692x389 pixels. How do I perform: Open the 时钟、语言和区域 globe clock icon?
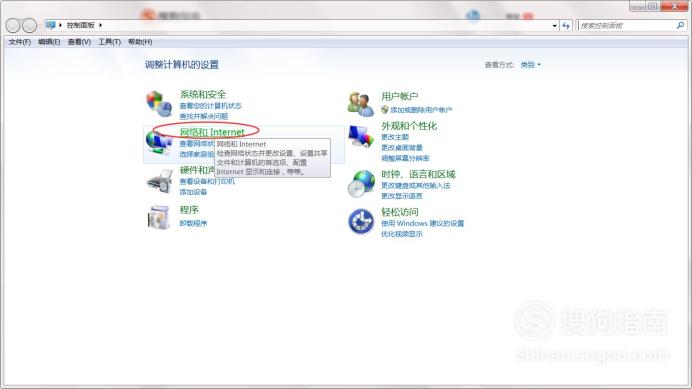(361, 183)
